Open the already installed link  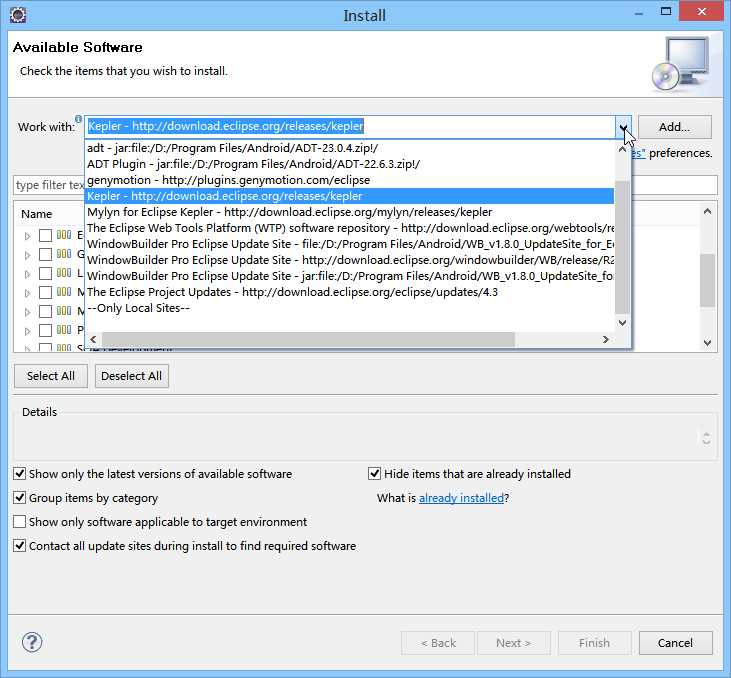point(461,498)
